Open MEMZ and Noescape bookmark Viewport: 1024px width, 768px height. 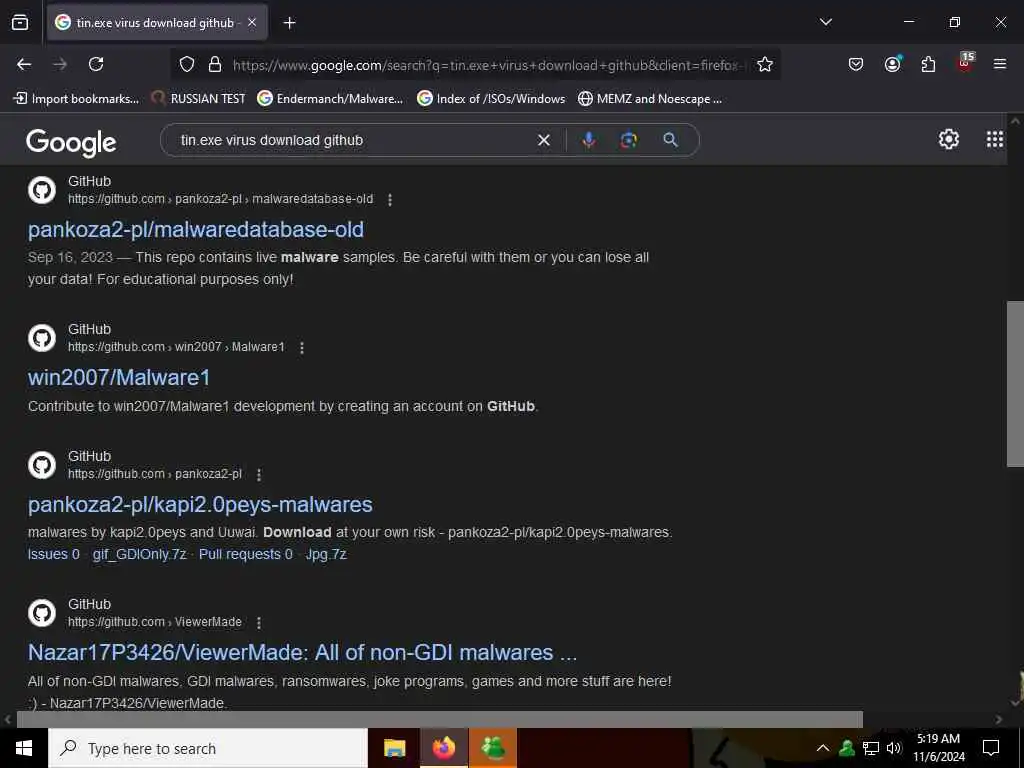pos(650,99)
